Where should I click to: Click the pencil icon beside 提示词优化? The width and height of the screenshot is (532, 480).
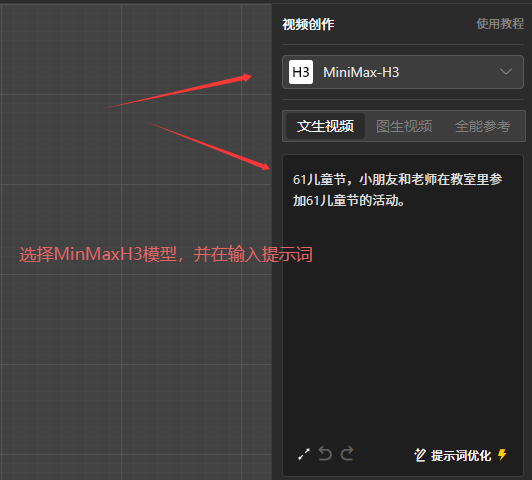(x=420, y=455)
